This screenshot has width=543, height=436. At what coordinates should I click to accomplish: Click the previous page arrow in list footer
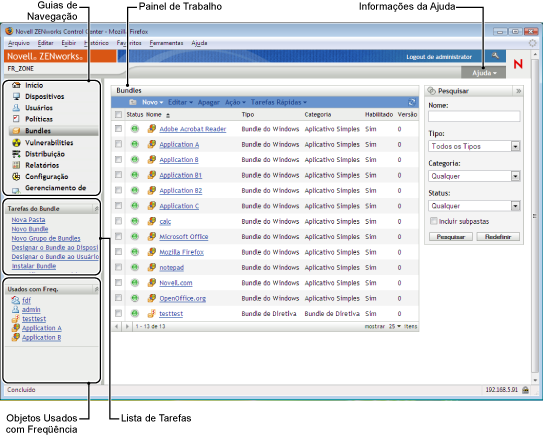(117, 326)
